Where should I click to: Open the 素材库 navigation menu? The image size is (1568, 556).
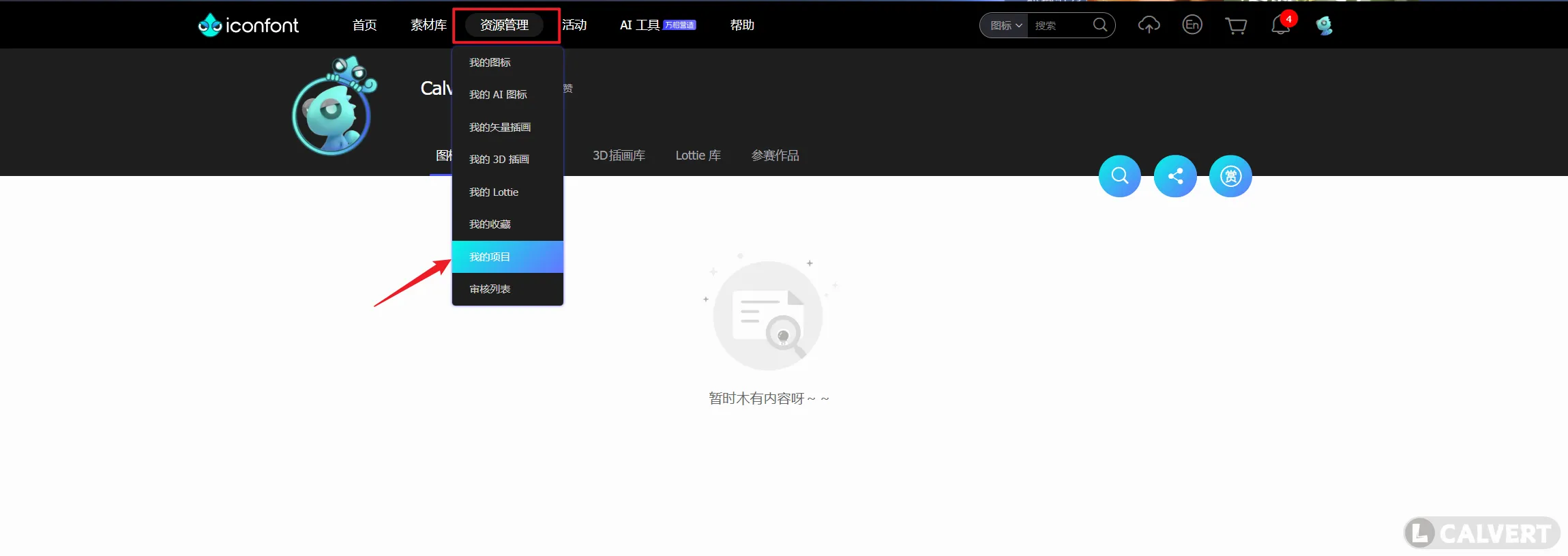(428, 25)
